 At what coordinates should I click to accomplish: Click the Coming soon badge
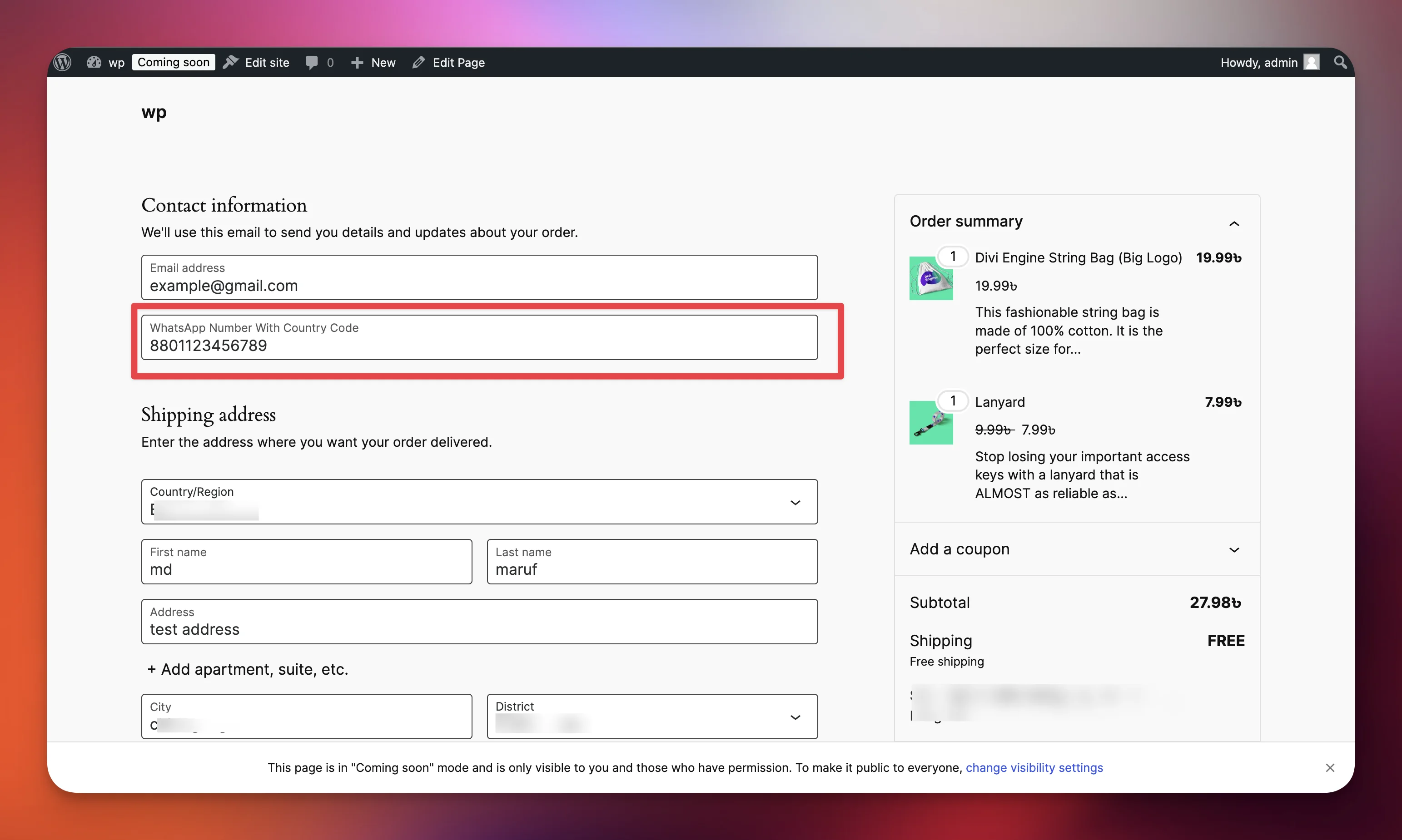click(173, 62)
